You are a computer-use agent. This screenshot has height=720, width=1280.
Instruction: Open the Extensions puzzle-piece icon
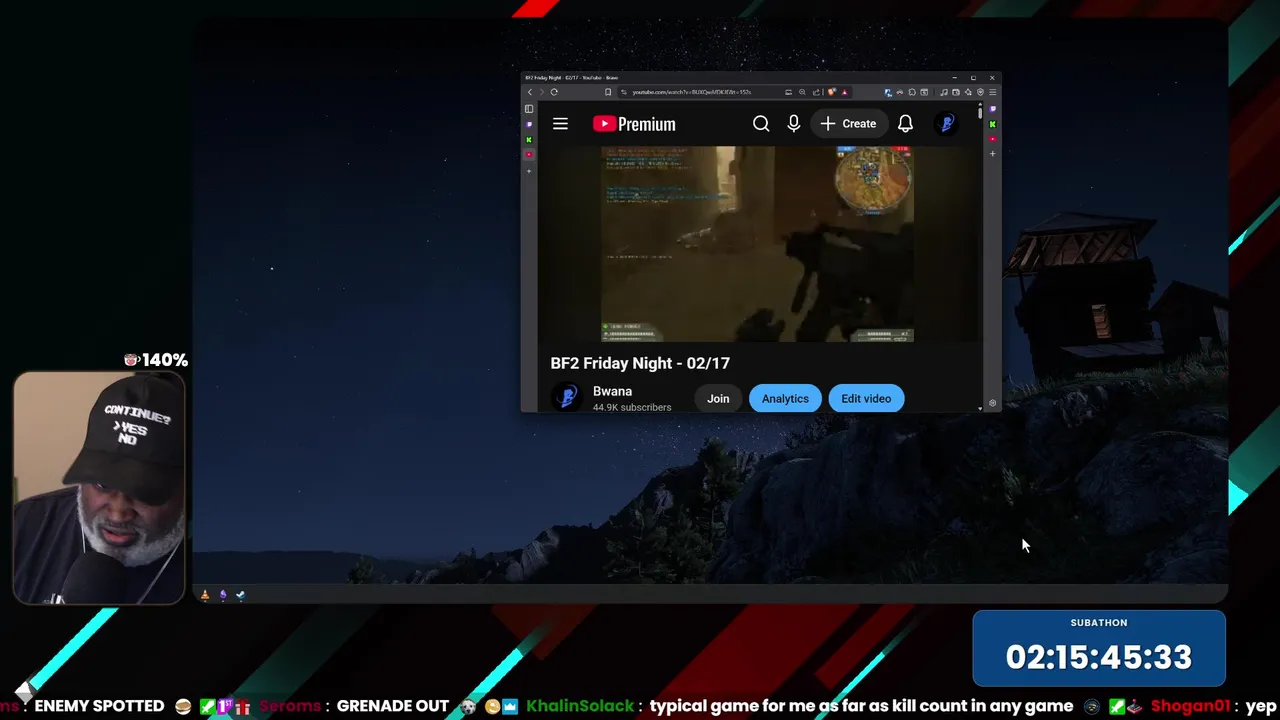(912, 92)
